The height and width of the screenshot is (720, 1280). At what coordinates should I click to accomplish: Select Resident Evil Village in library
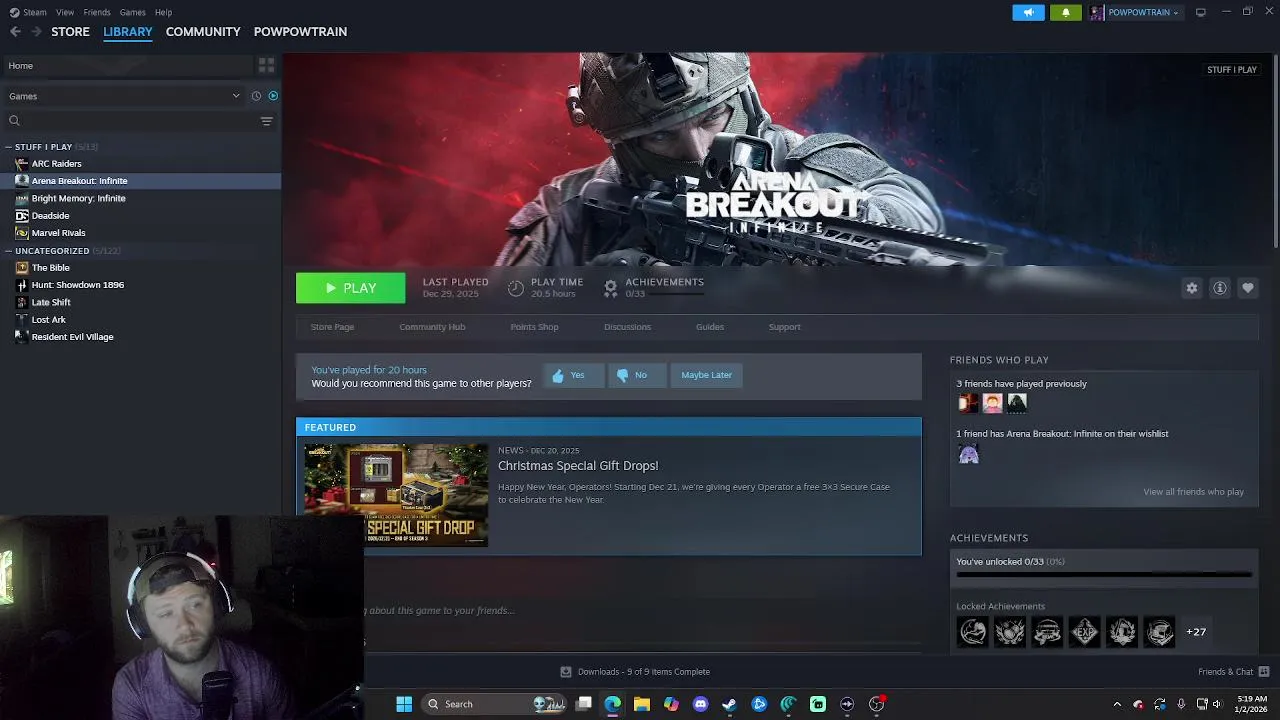click(x=72, y=337)
